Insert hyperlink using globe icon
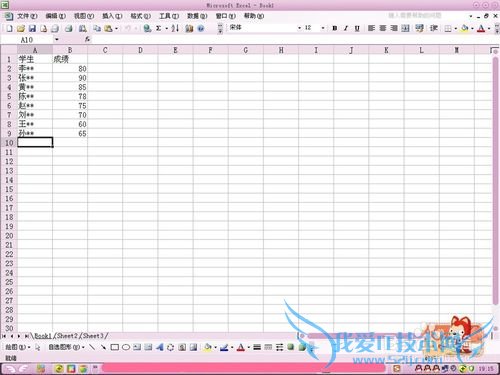The height and width of the screenshot is (375, 500). (147, 28)
